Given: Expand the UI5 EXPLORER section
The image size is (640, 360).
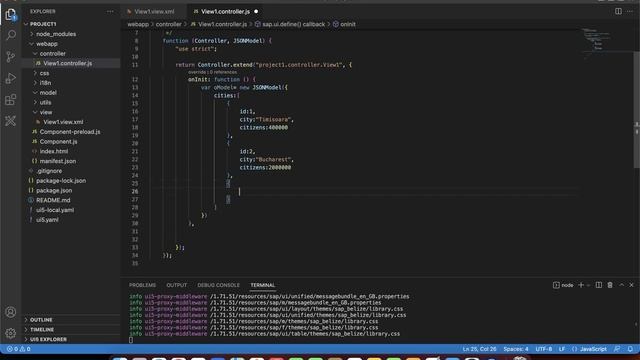Looking at the screenshot, I should 48,339.
